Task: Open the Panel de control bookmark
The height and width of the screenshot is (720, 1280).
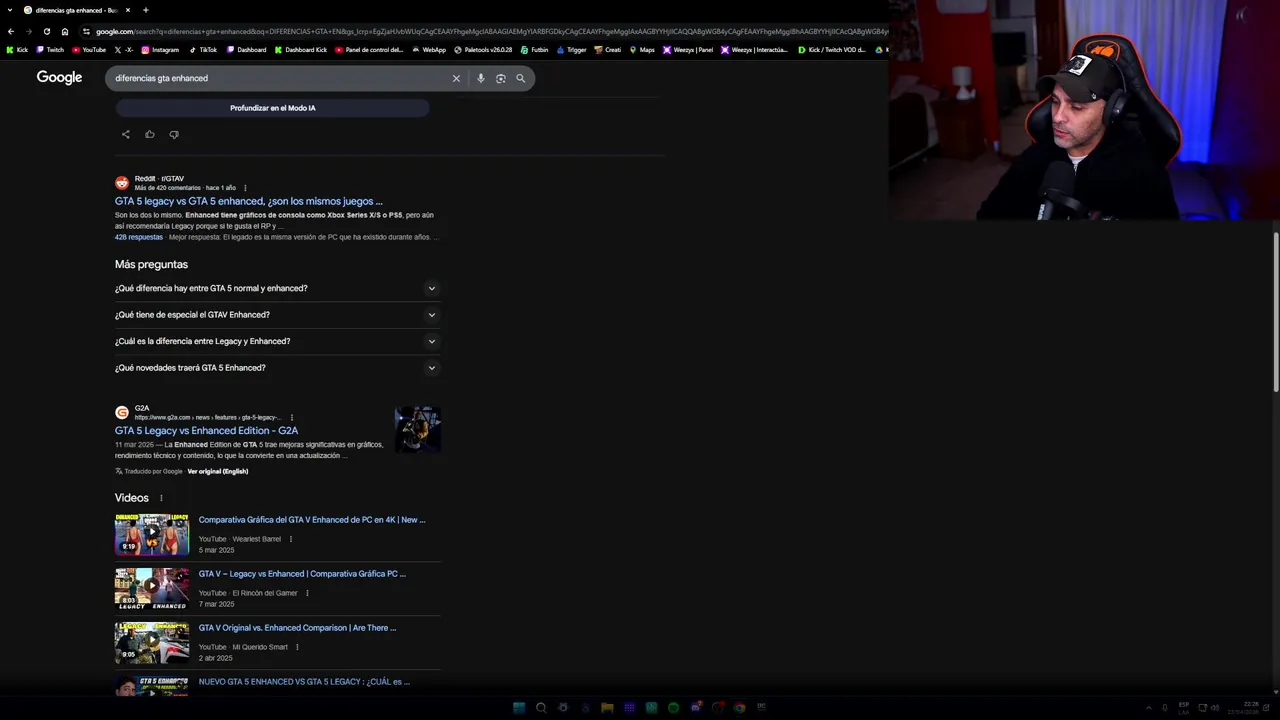Action: point(369,50)
